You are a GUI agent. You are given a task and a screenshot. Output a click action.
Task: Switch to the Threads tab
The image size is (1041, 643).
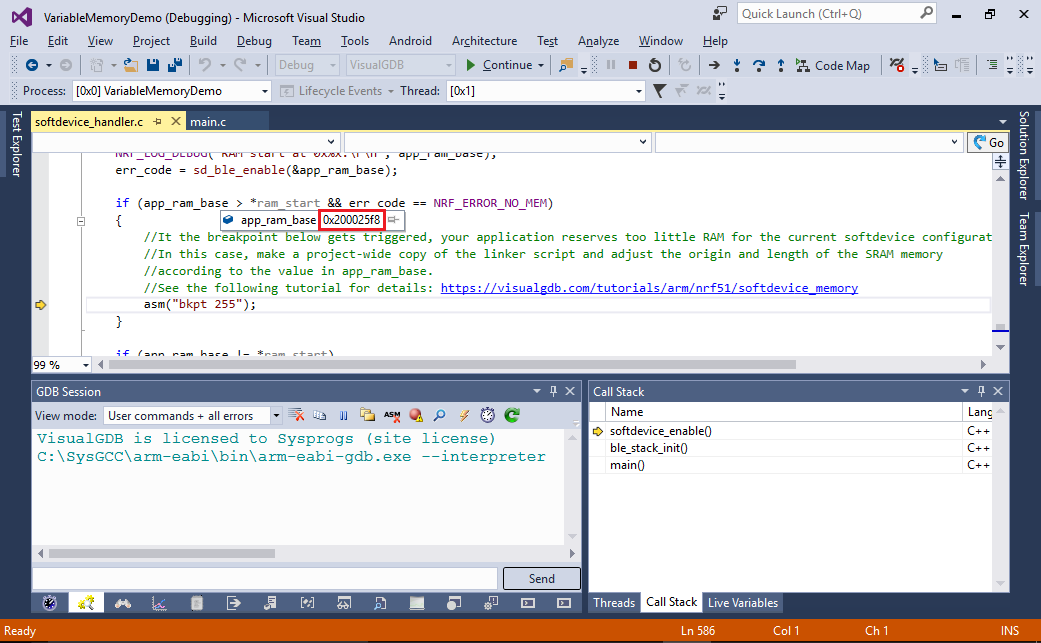click(x=614, y=603)
